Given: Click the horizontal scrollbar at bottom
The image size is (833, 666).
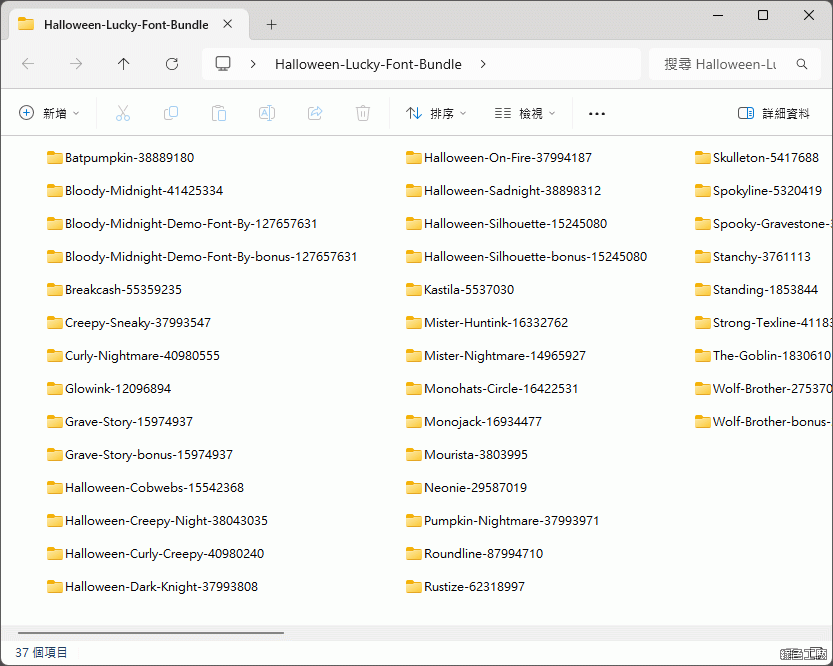Looking at the screenshot, I should pyautogui.click(x=150, y=632).
